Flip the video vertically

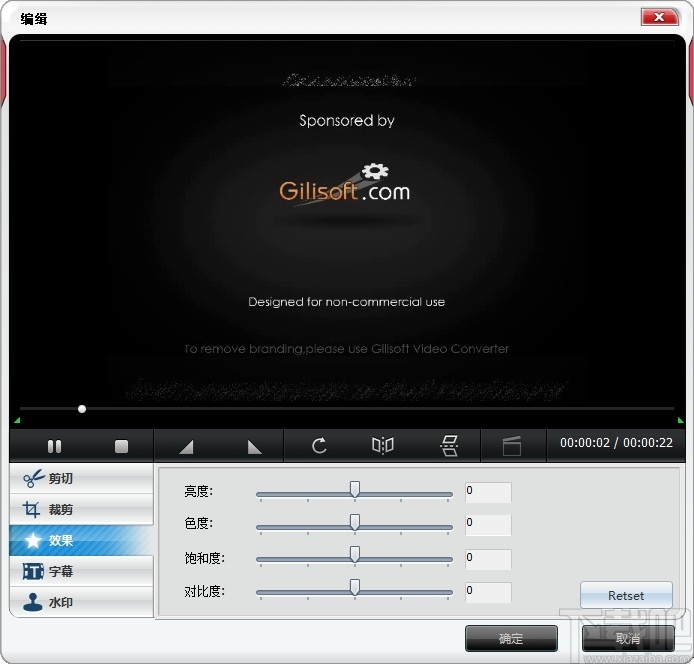(449, 445)
